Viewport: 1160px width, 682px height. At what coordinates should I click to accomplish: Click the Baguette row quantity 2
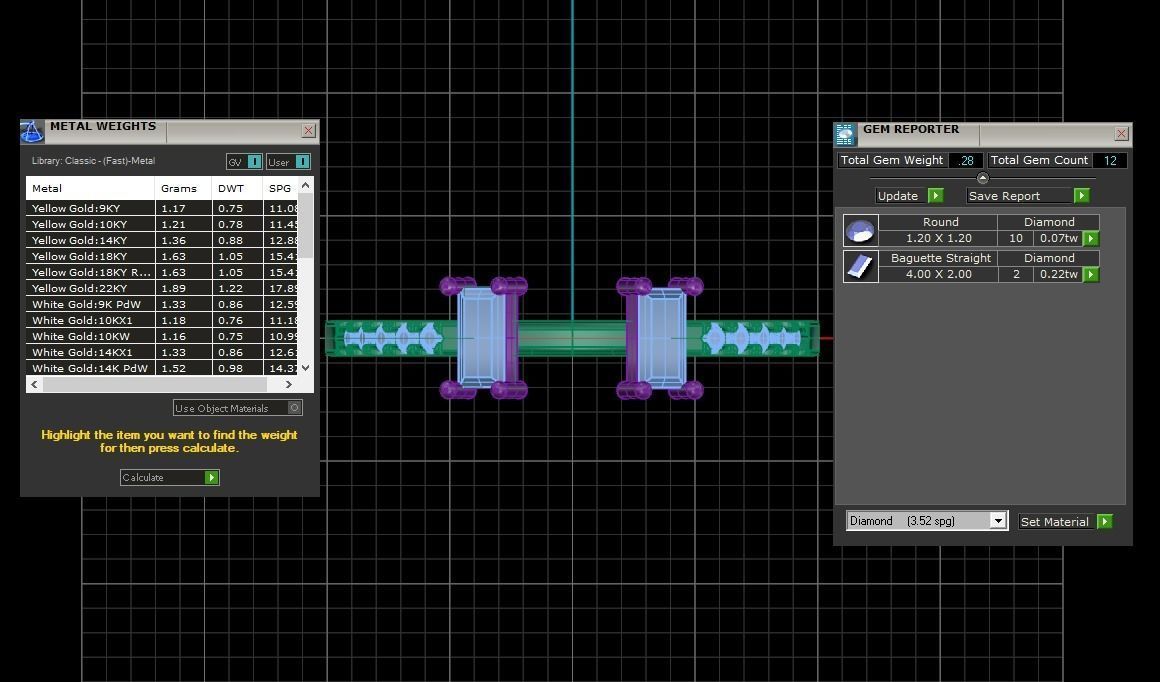coord(1016,274)
